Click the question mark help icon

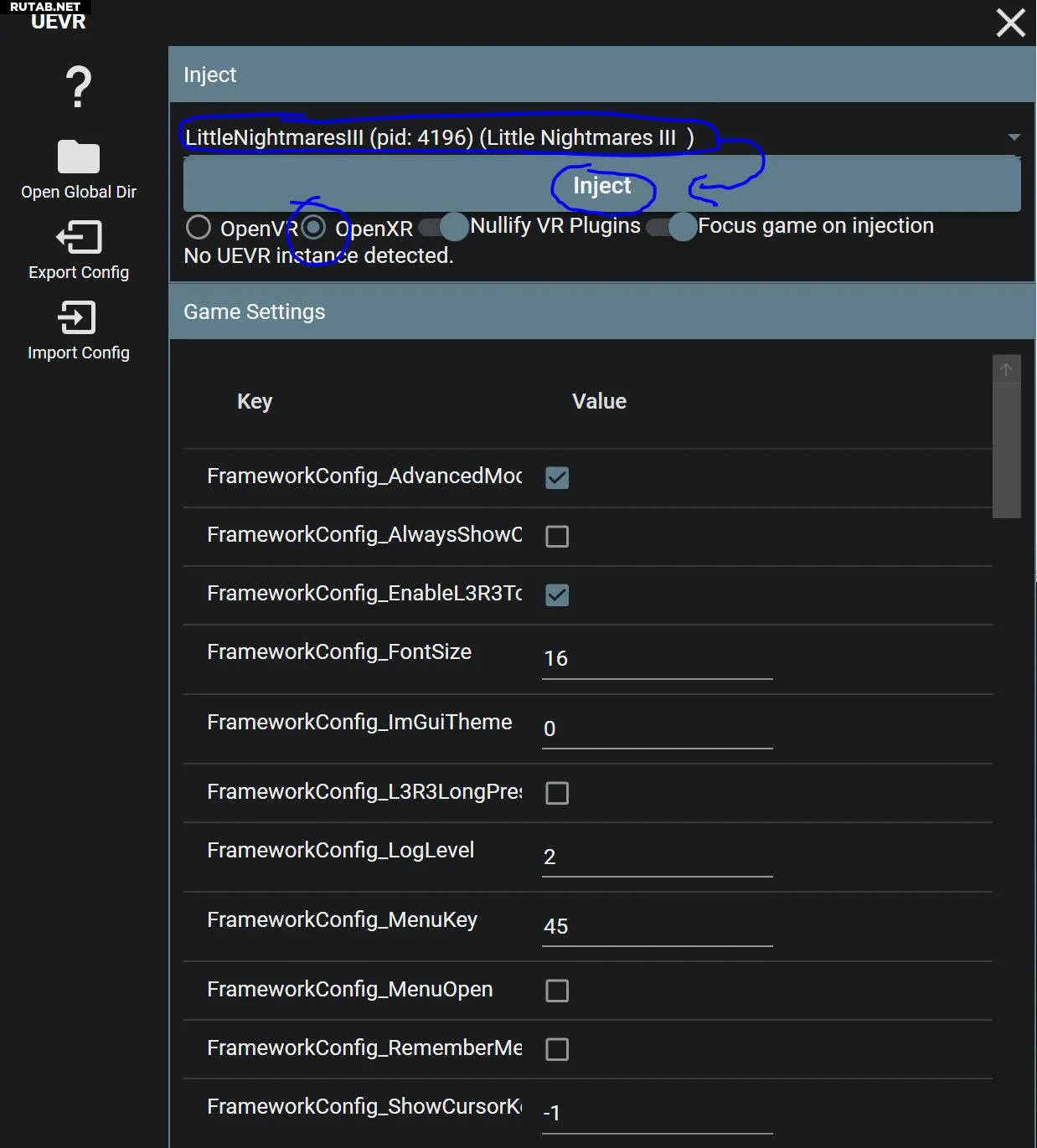tap(79, 87)
